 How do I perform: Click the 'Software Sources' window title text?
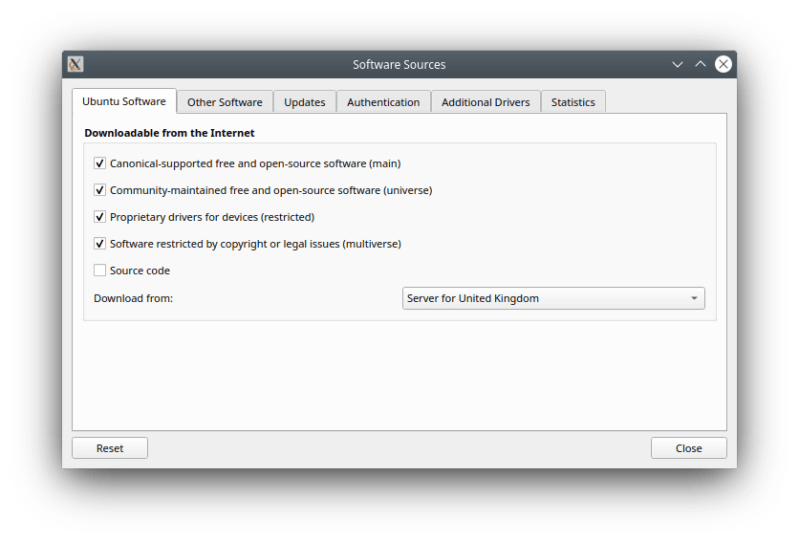click(399, 65)
